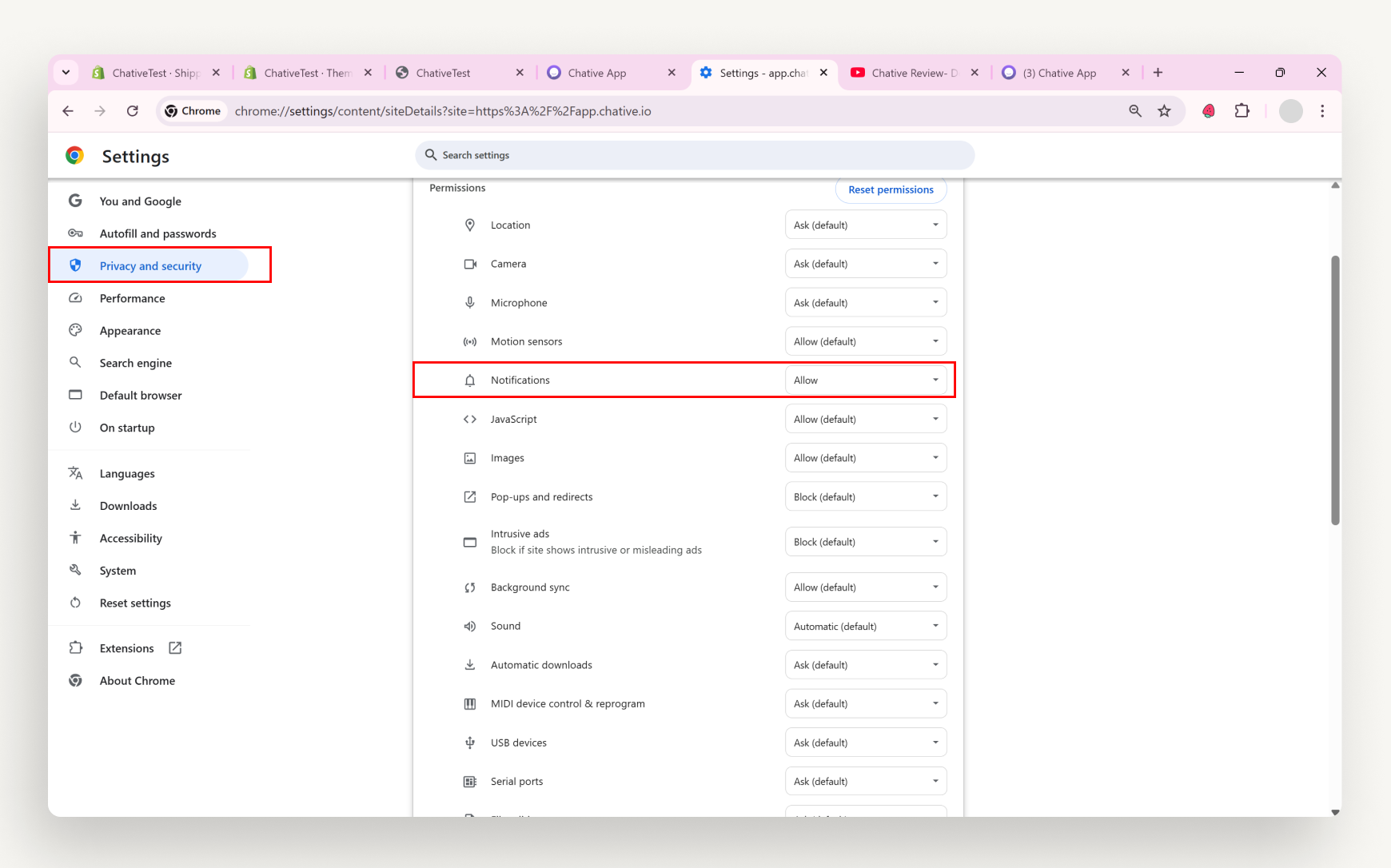Screen dimensions: 1391x868
Task: Click the Camera permission icon
Action: tap(470, 263)
